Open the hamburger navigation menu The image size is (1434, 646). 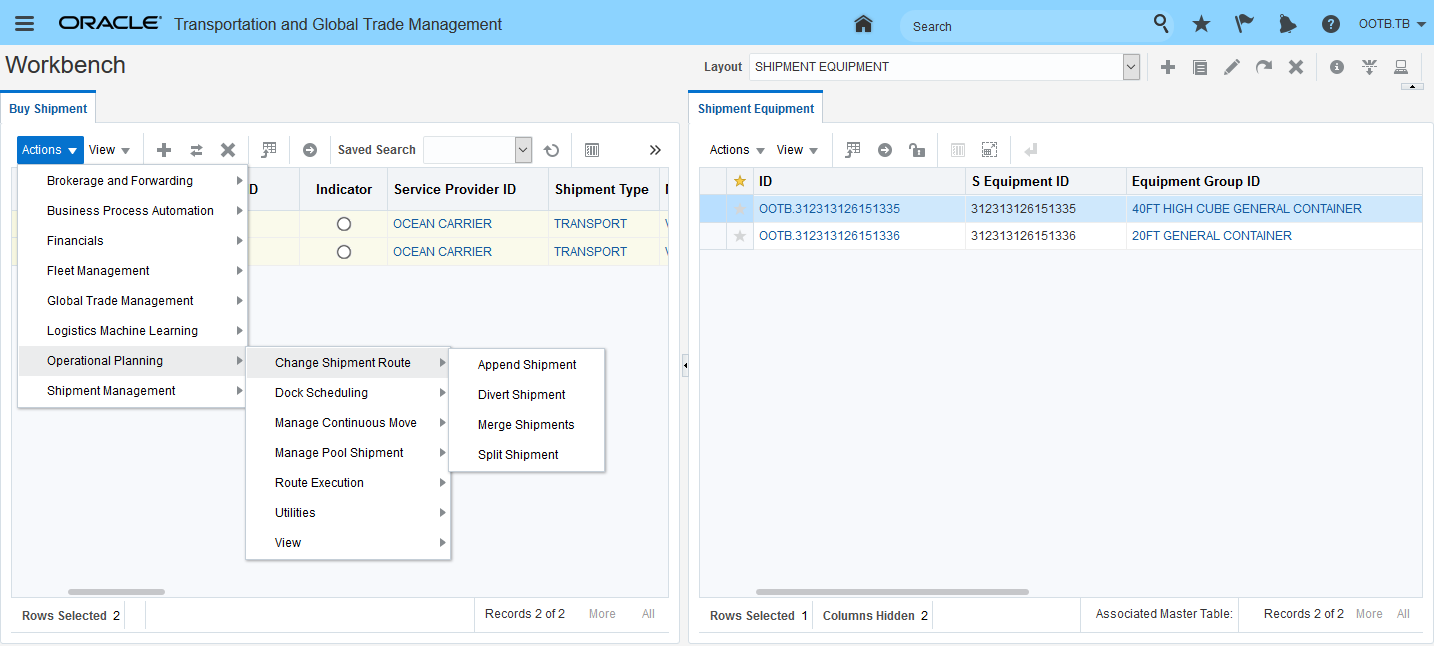(x=25, y=24)
